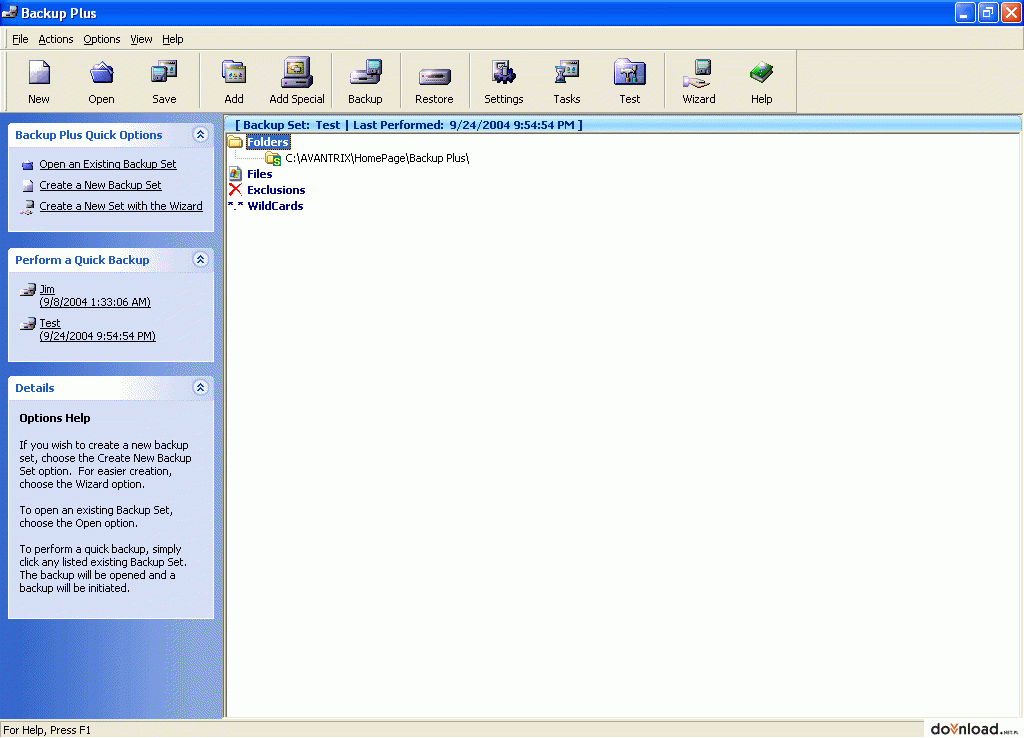
Task: Click Create a New Set with the Wizard
Action: point(121,206)
